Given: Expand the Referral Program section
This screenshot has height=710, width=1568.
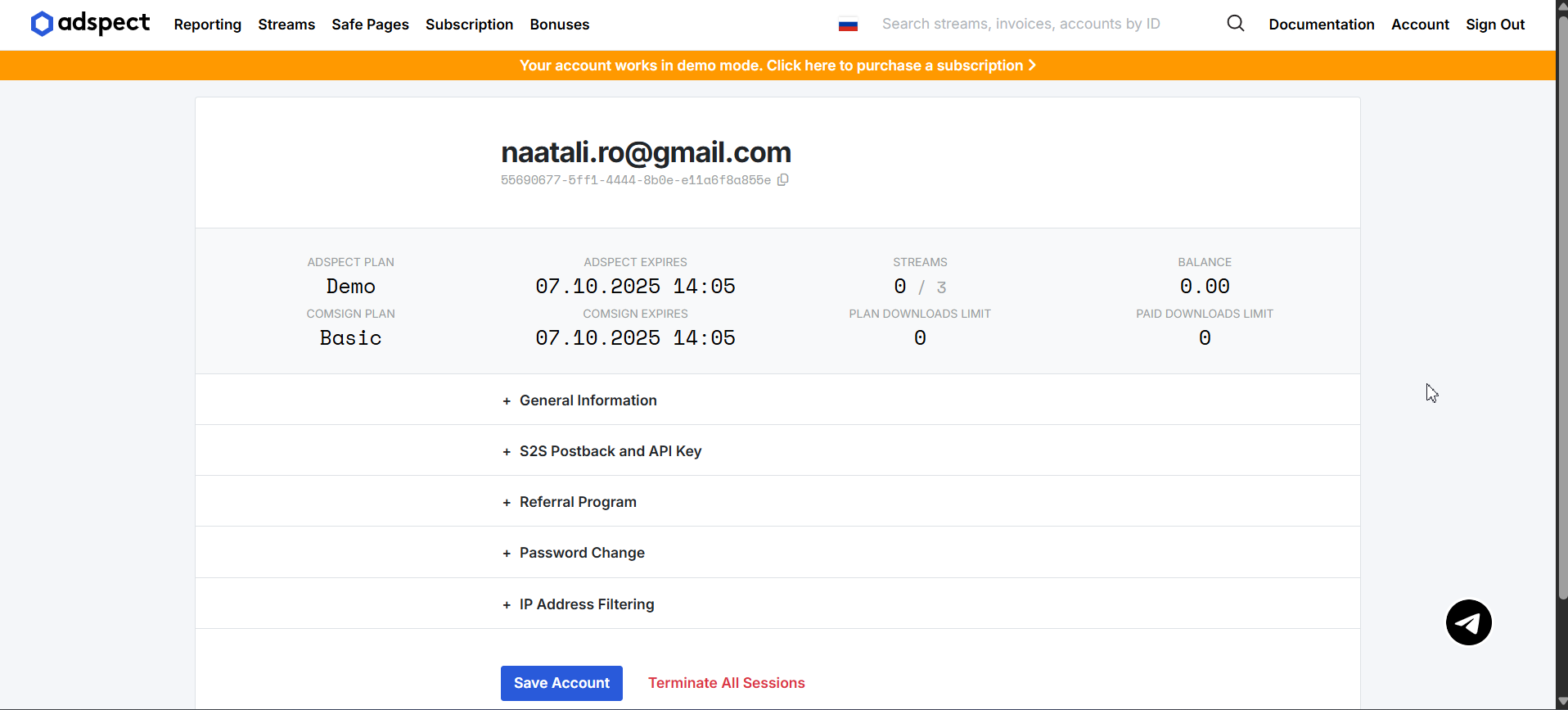Looking at the screenshot, I should tap(578, 502).
